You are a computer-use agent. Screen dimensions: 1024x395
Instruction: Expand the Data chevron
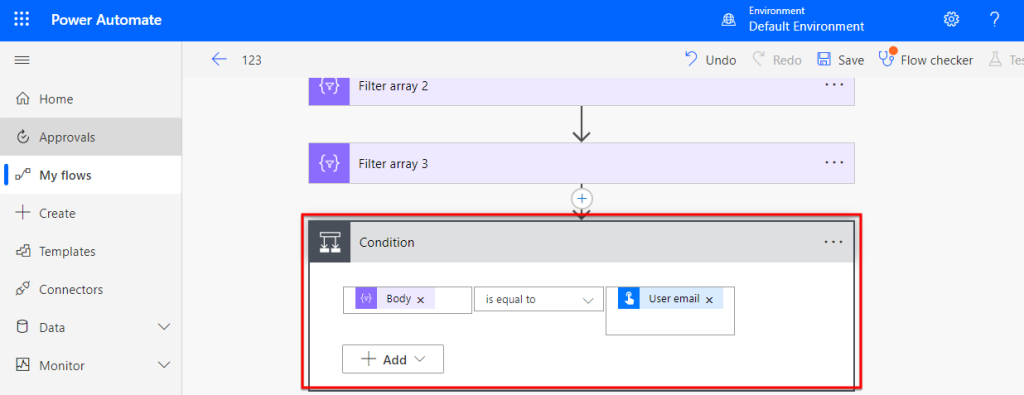coord(165,327)
